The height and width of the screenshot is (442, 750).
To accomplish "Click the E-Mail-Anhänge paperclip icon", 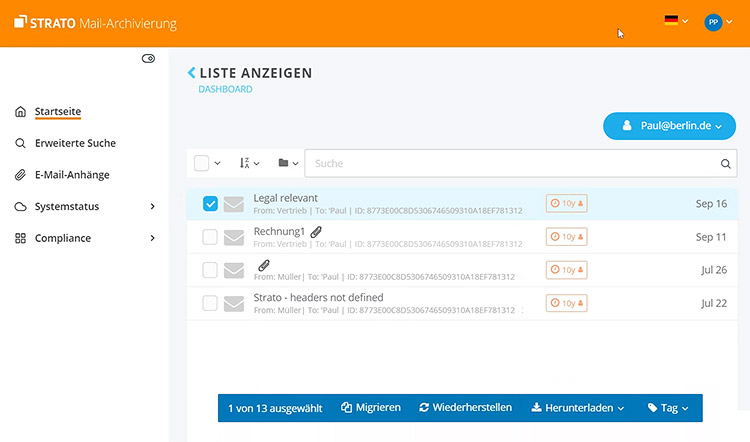I will click(x=20, y=175).
